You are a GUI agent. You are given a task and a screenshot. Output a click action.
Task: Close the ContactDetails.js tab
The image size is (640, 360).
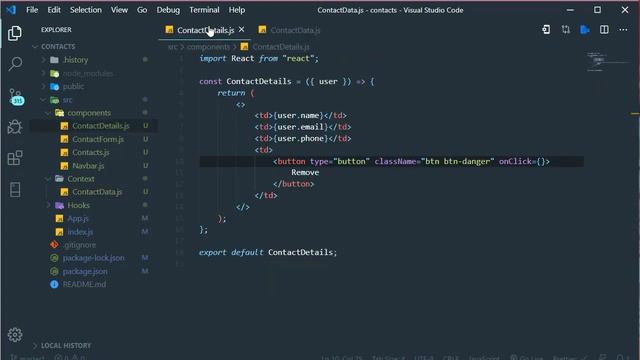[x=241, y=29]
